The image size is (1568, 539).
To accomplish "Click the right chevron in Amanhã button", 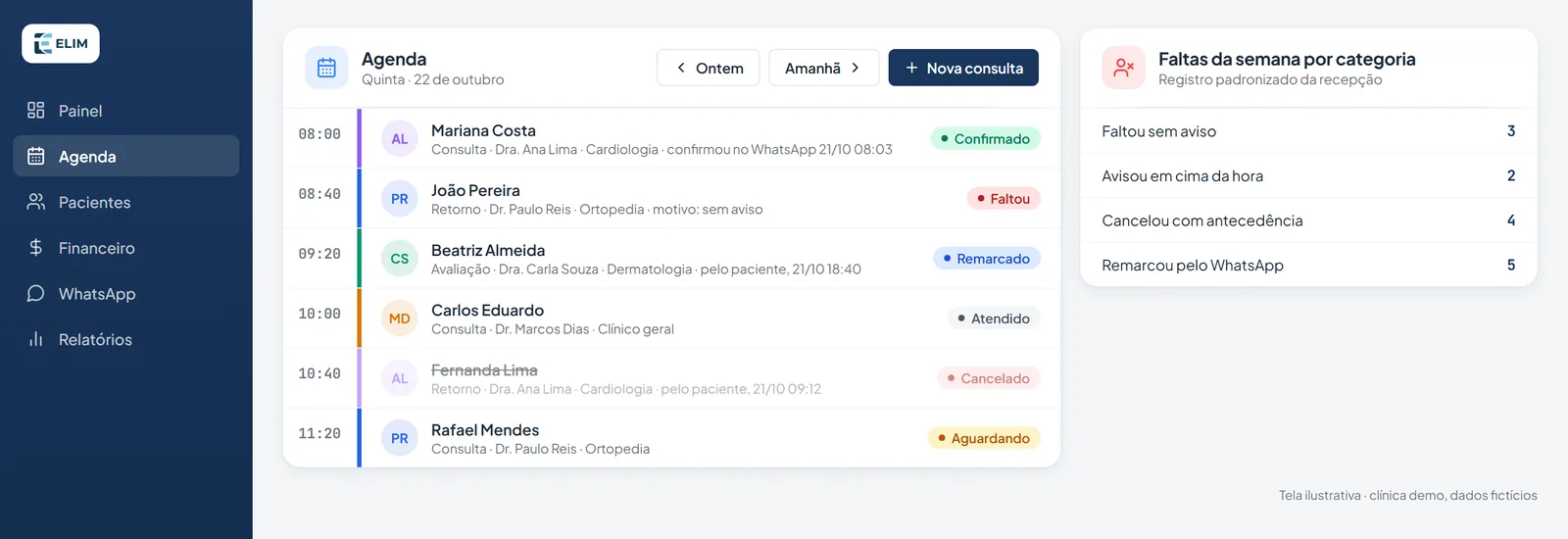I will coord(856,68).
